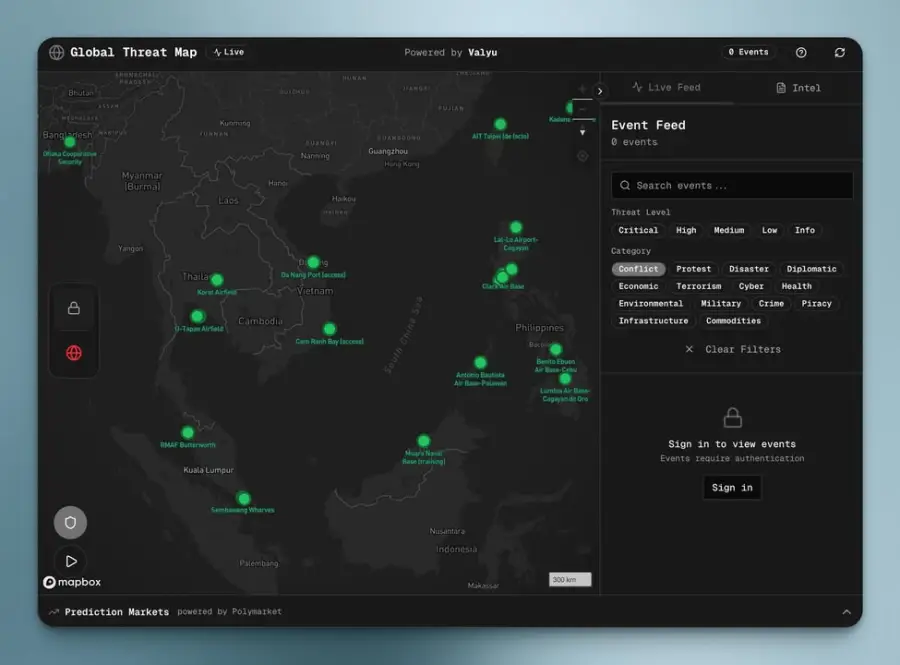Select the Muara Naval Base marker
Screen dimensions: 900x665
(424, 441)
